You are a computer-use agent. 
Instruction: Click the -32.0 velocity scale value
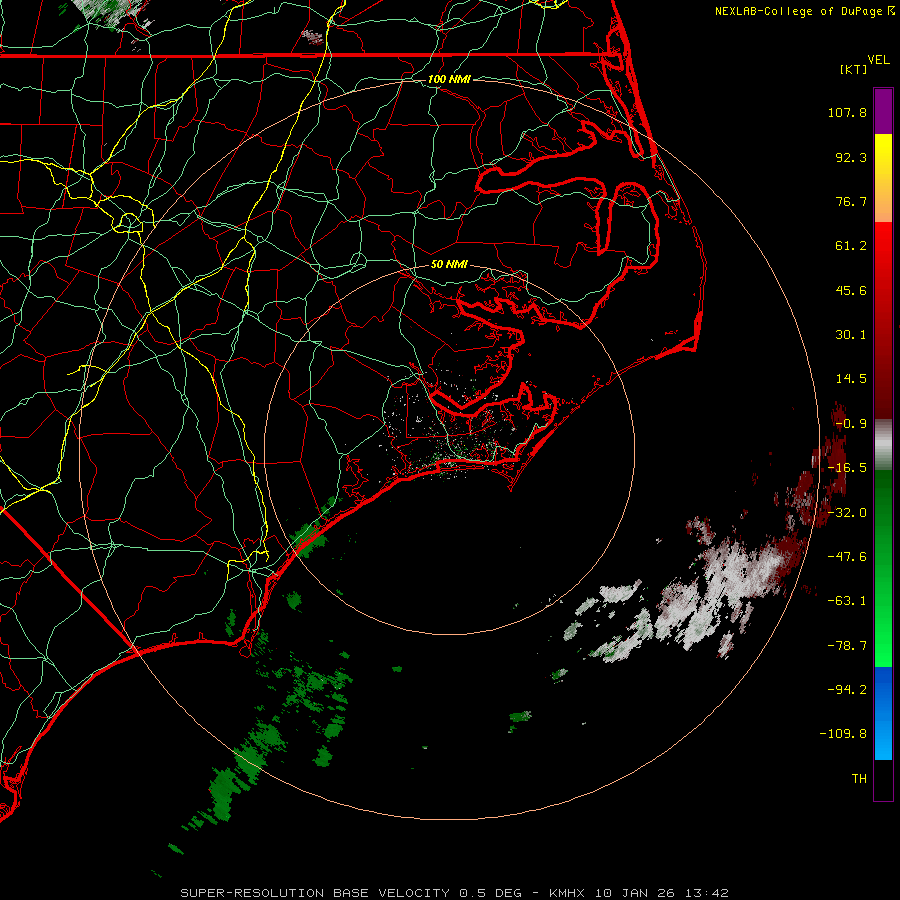pos(847,513)
